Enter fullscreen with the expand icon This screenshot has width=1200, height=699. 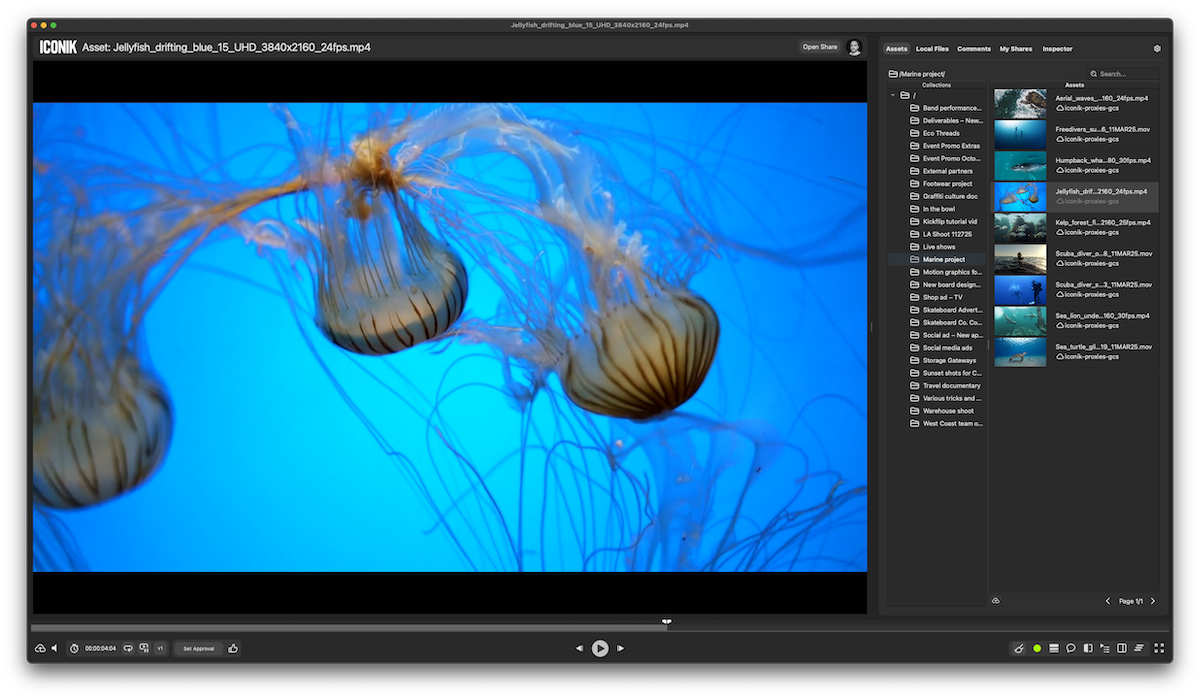click(1159, 648)
